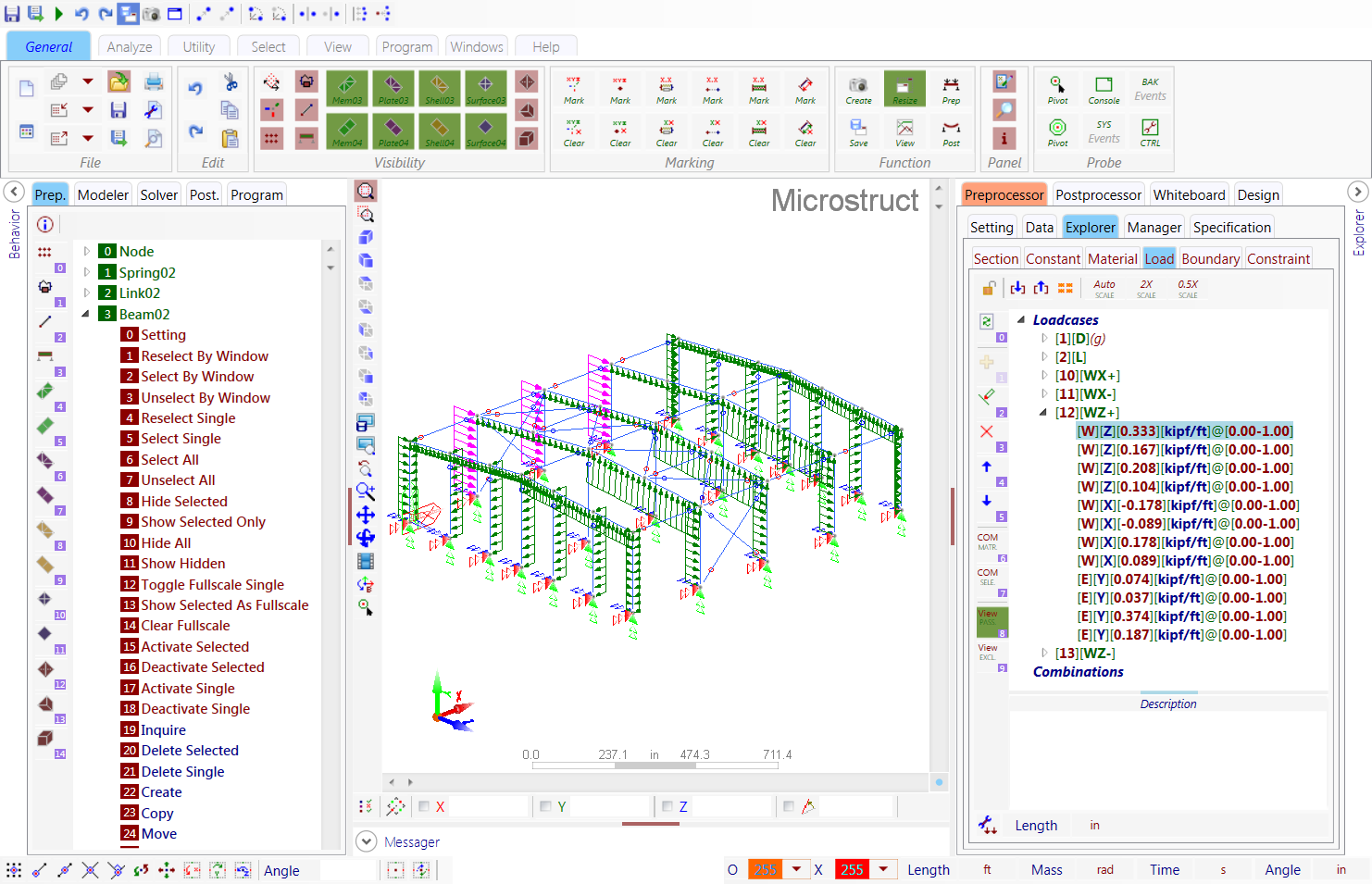Click the CTRL probe icon
This screenshot has height=884, width=1372.
tap(1150, 131)
